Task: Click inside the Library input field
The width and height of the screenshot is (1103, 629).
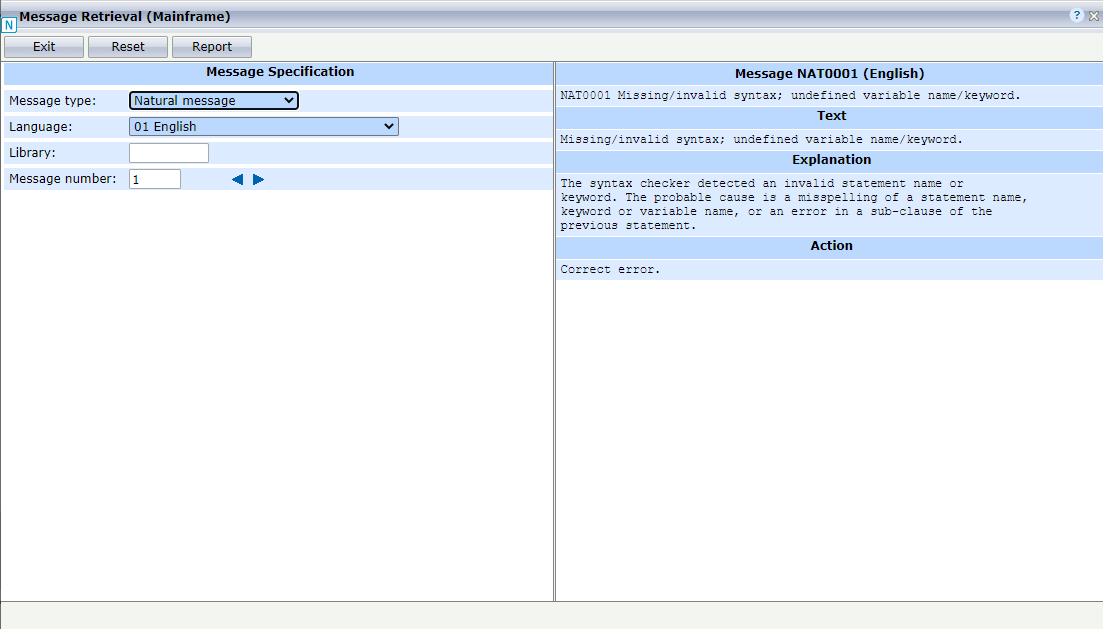Action: click(168, 152)
